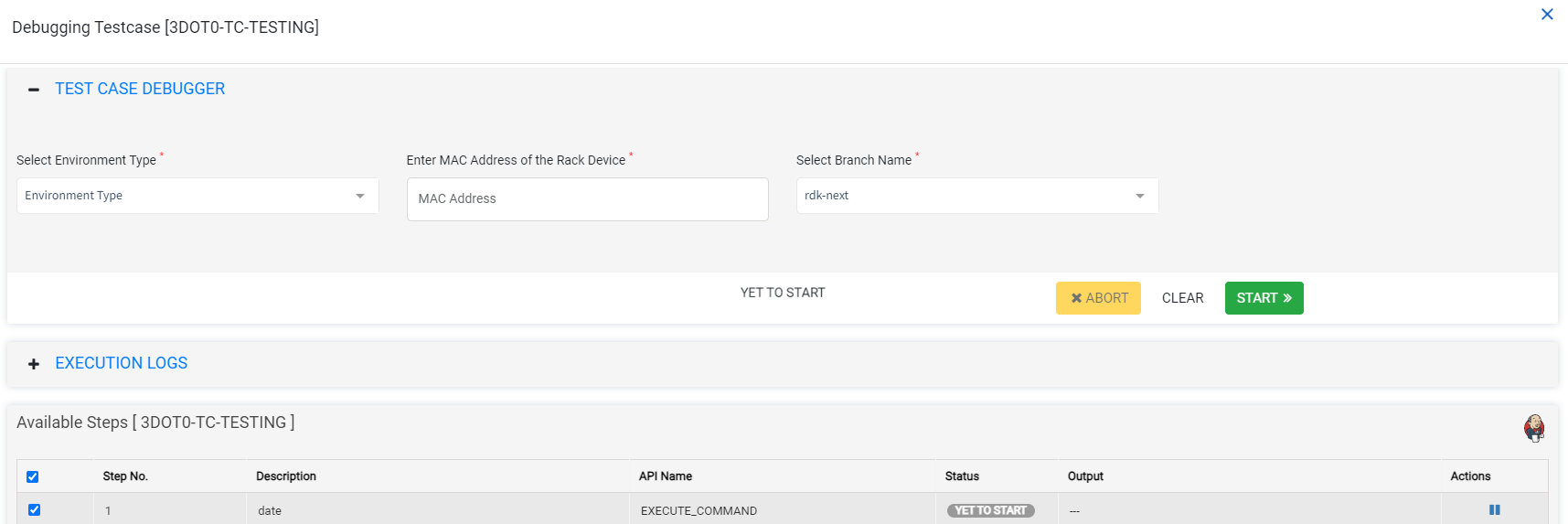Click the CLEAR button
Image resolution: width=1568 pixels, height=524 pixels.
[1182, 298]
